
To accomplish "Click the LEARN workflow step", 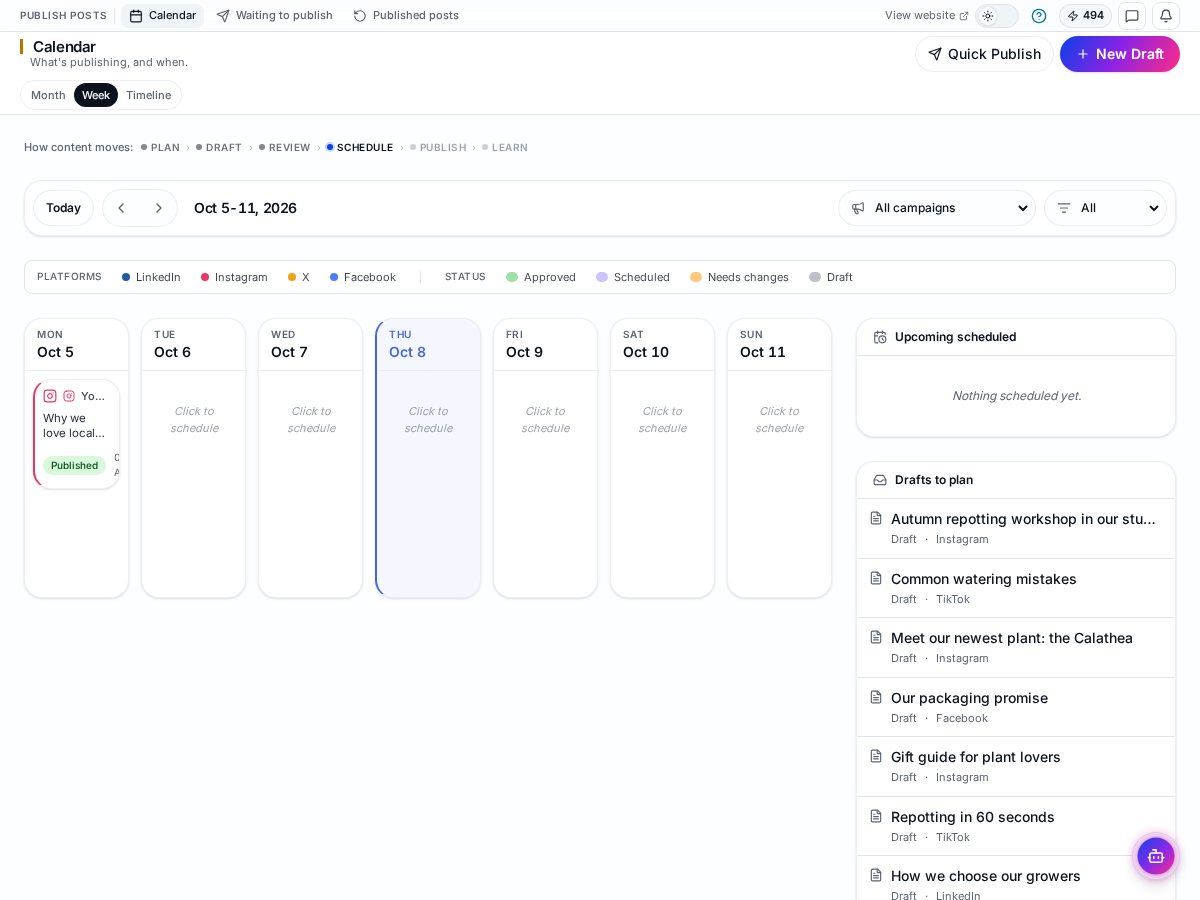I will coord(505,148).
